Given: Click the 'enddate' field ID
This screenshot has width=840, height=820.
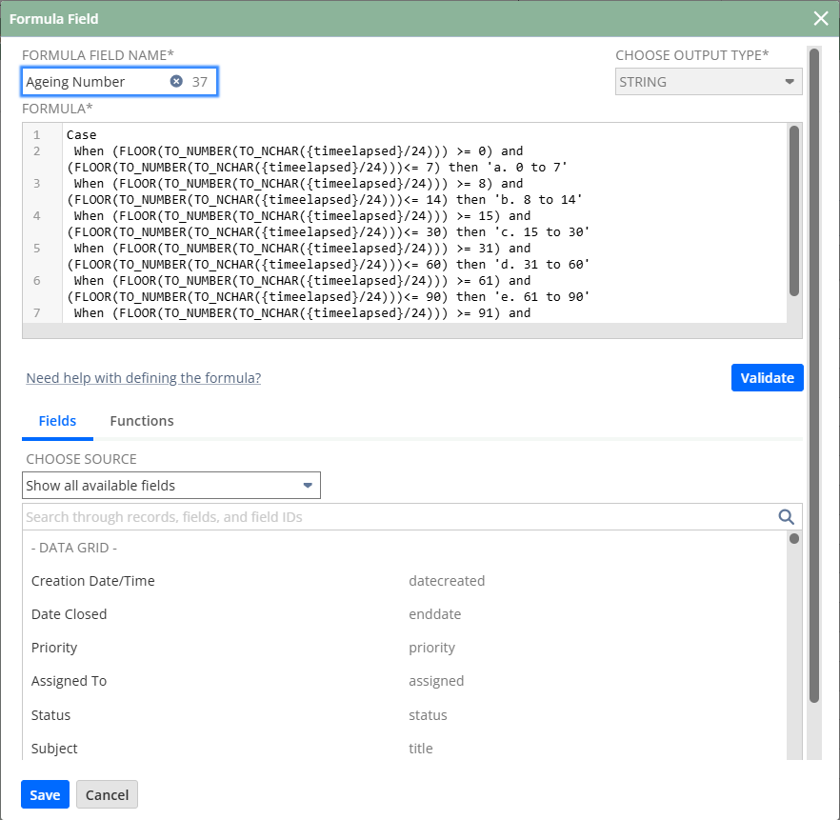Looking at the screenshot, I should [x=435, y=614].
